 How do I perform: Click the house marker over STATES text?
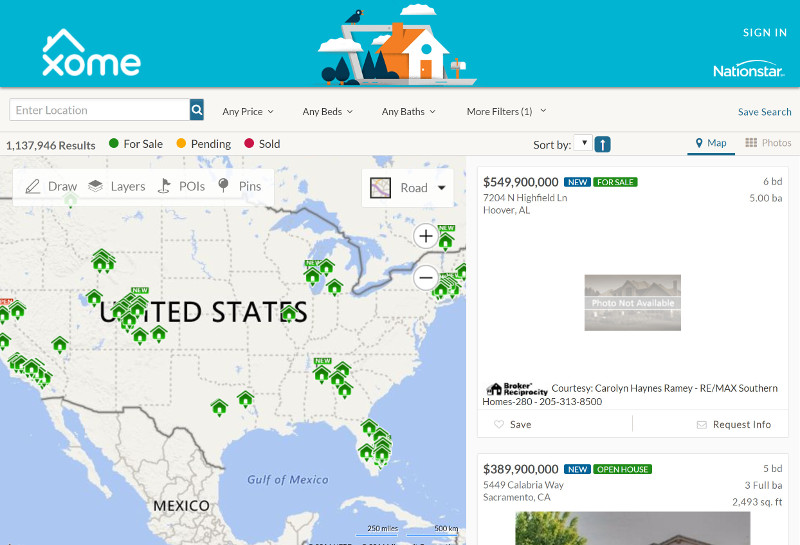point(289,312)
